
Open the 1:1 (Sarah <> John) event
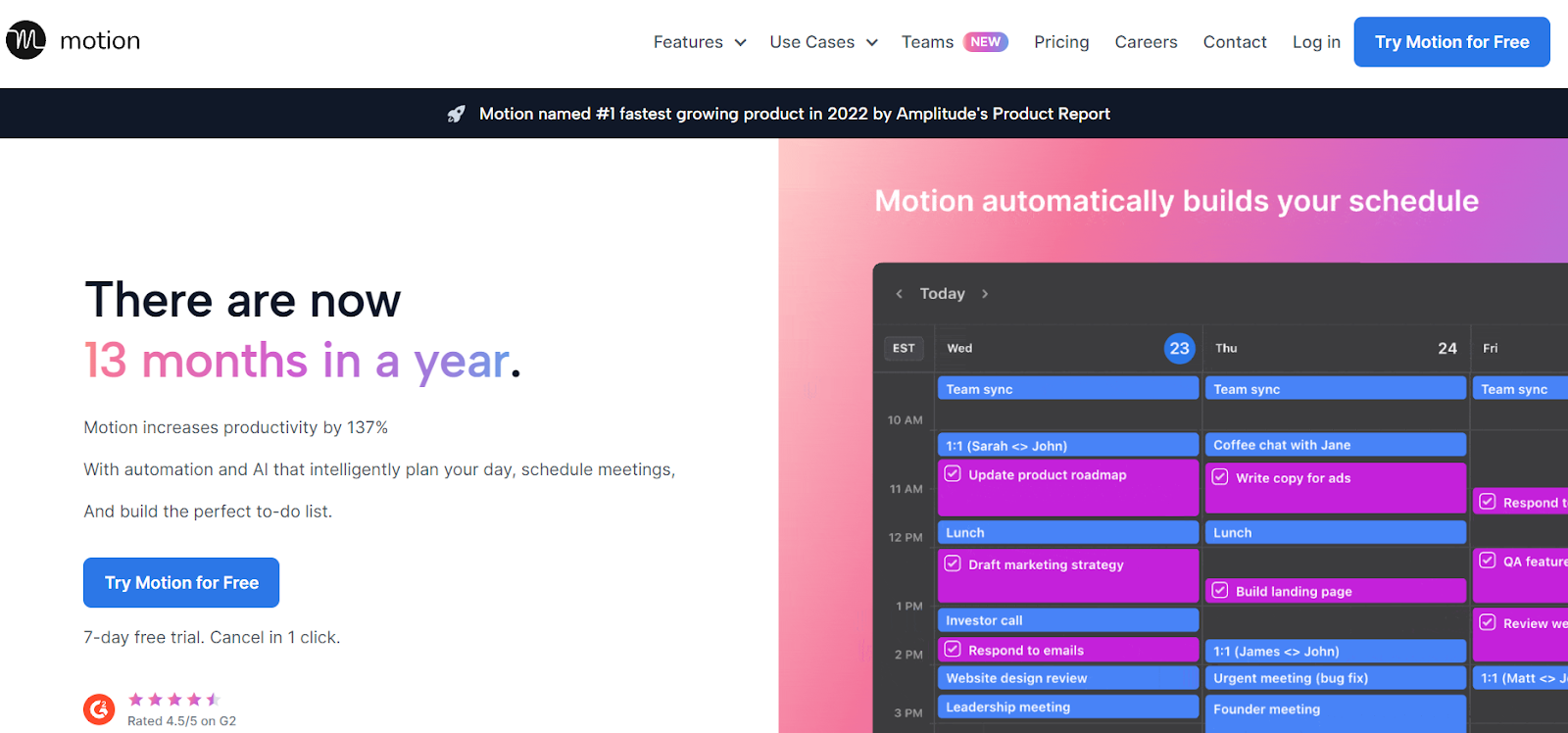coord(1068,445)
